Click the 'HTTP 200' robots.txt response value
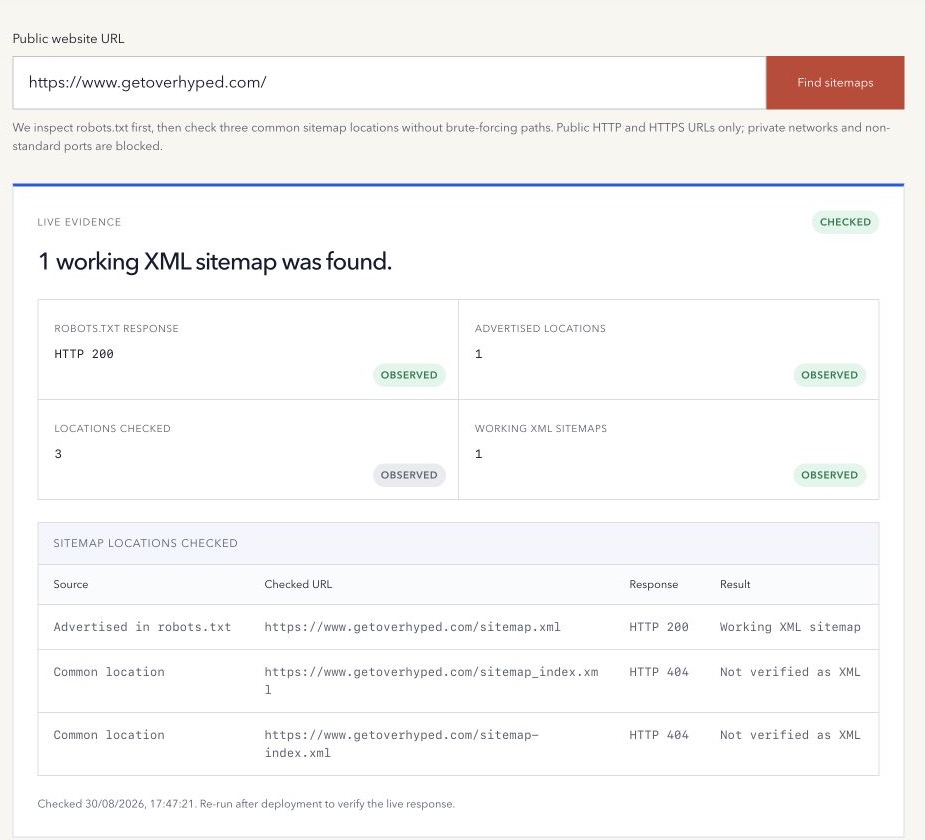This screenshot has height=840, width=925. click(84, 354)
